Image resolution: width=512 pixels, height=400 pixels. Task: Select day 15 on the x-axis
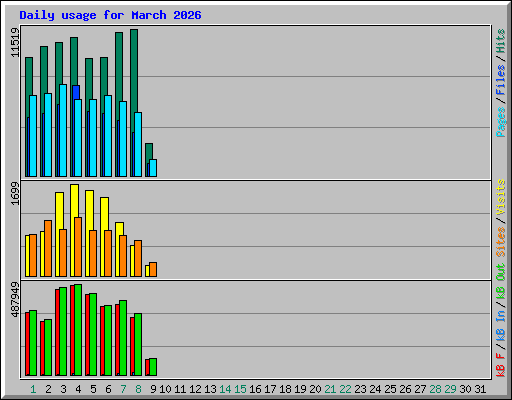tap(240, 389)
